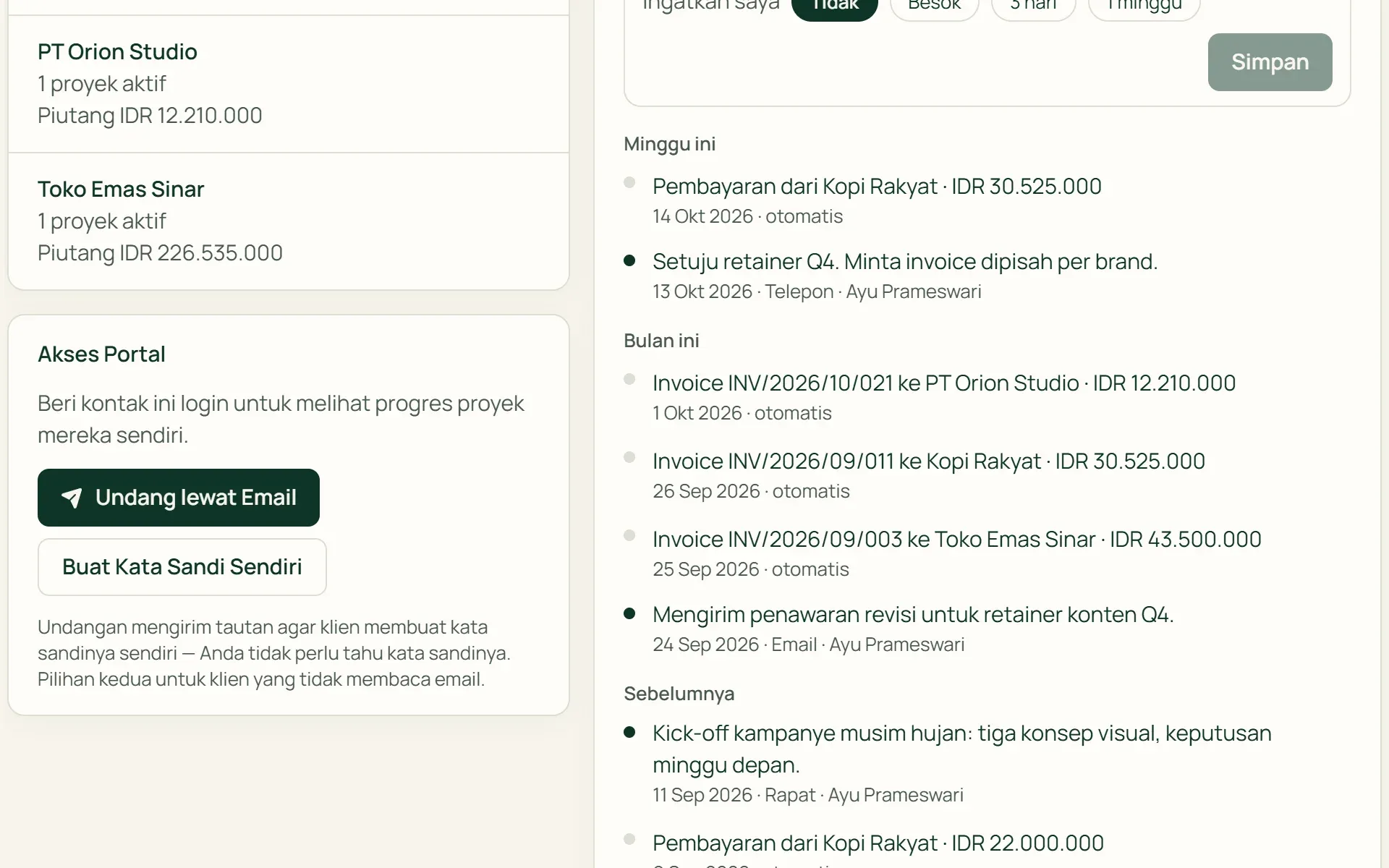Click the dark bullet beside Setuju retainer Q4

pos(629,260)
